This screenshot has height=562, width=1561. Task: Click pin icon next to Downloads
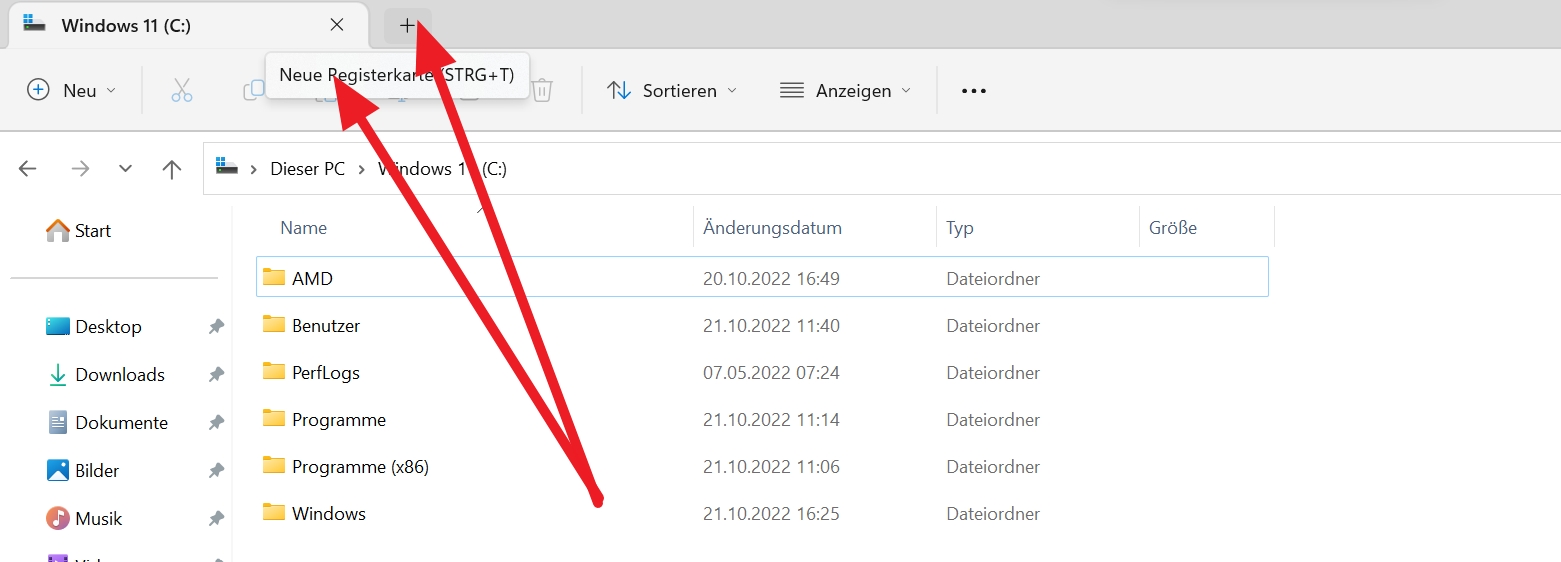tap(216, 375)
